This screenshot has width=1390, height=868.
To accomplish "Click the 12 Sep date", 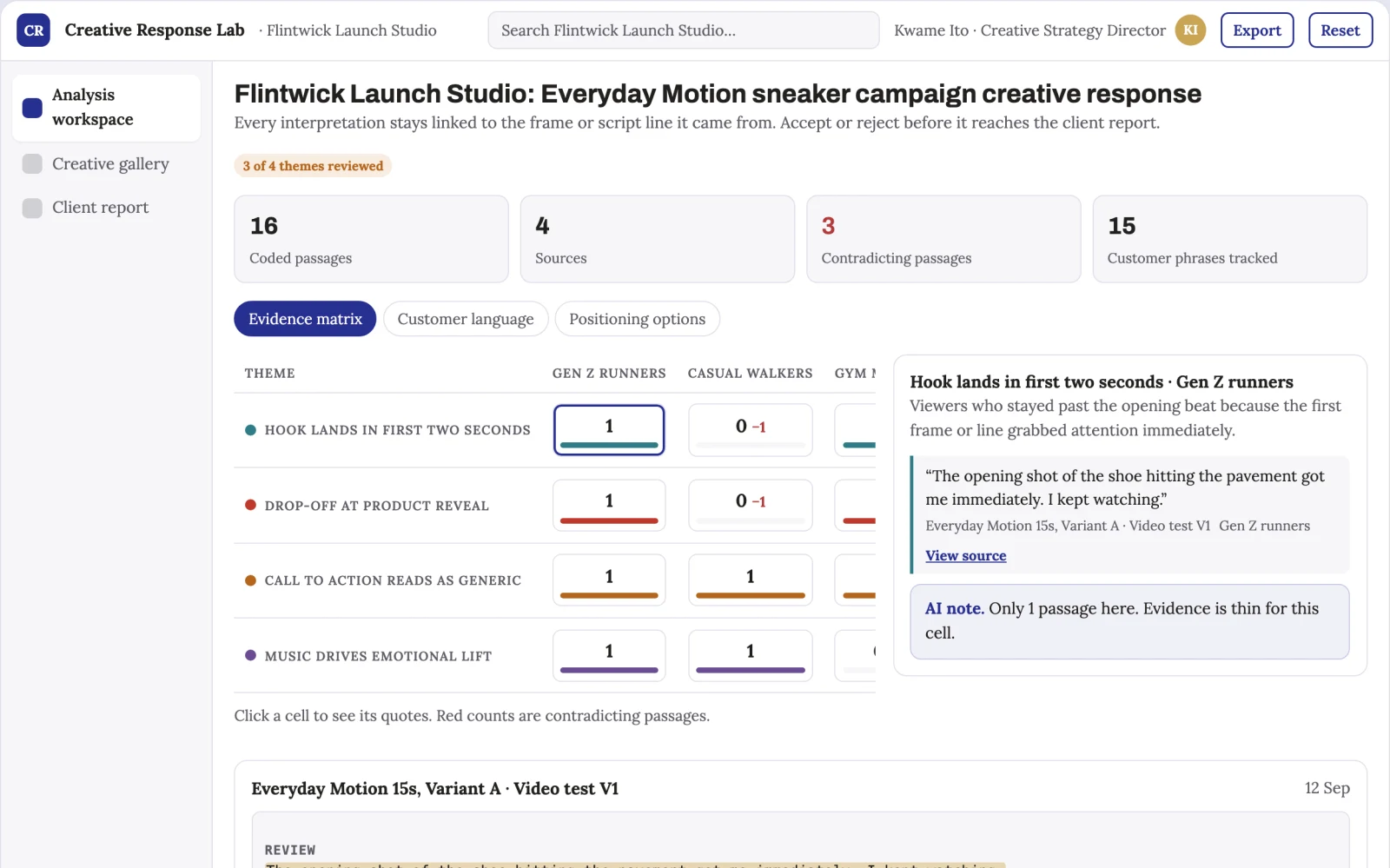I will pos(1327,788).
